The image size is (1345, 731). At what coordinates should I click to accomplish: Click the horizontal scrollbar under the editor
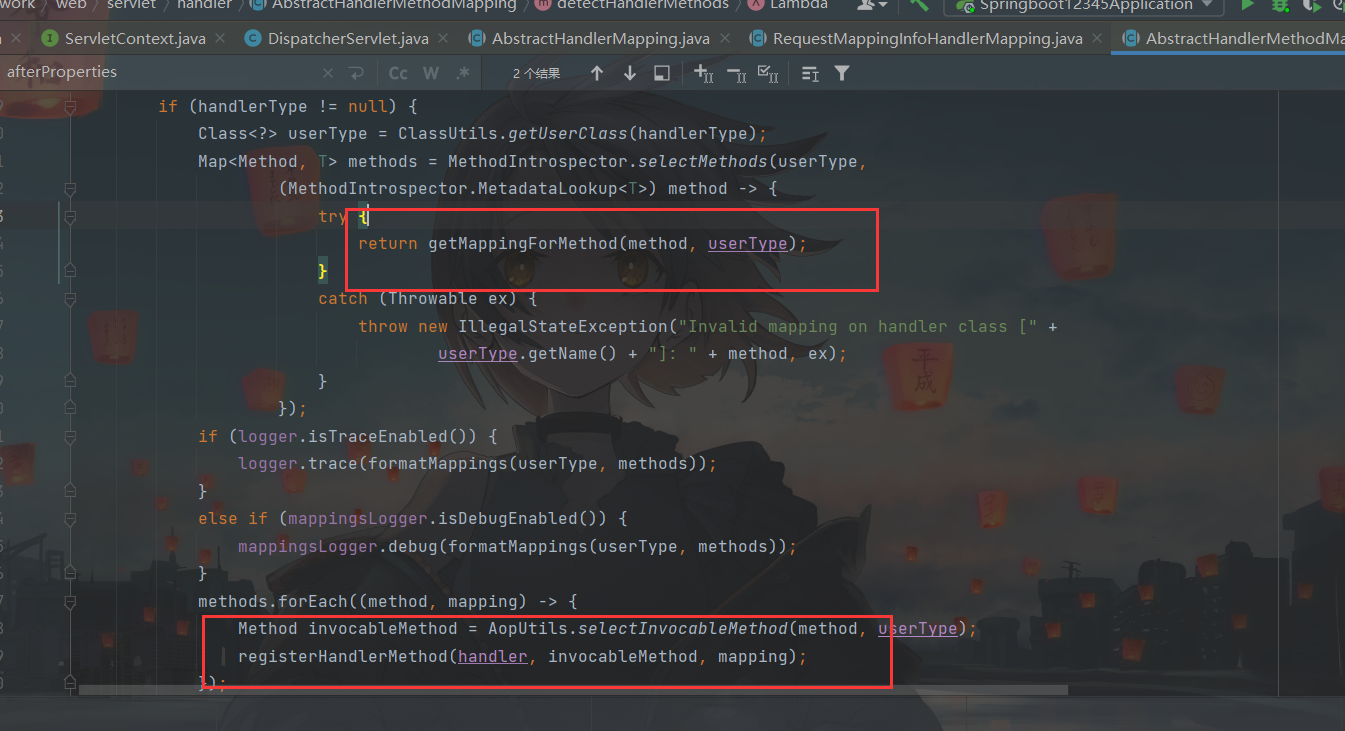tap(574, 690)
